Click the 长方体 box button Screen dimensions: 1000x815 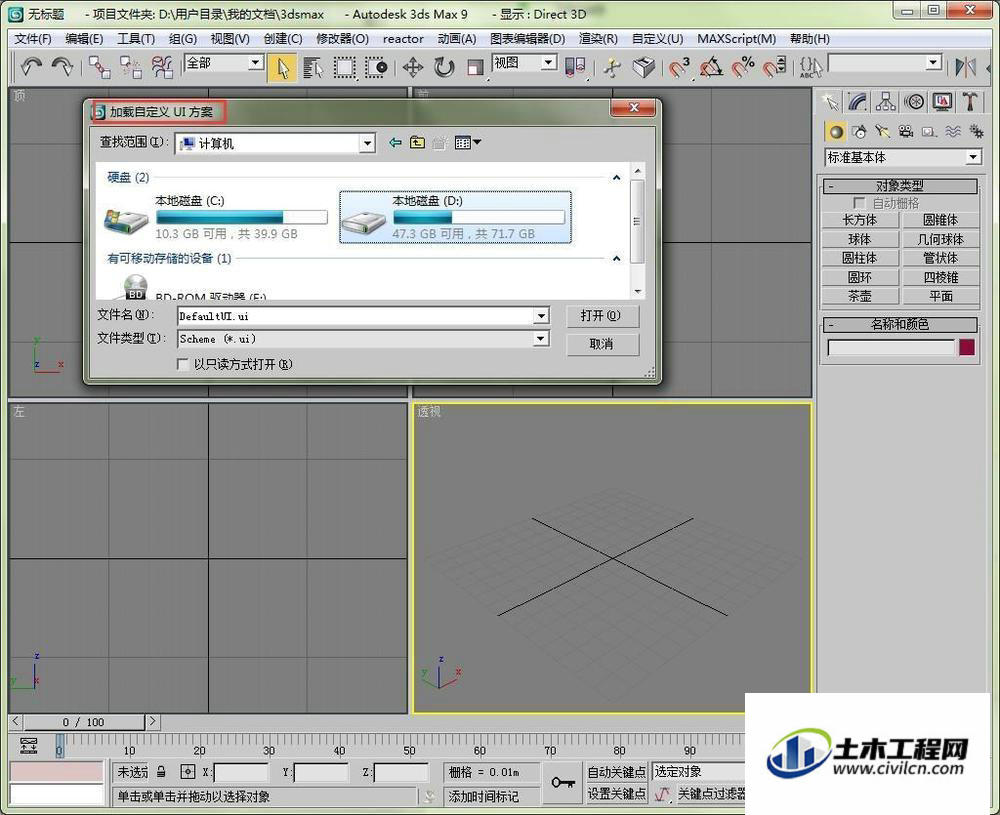pos(860,221)
